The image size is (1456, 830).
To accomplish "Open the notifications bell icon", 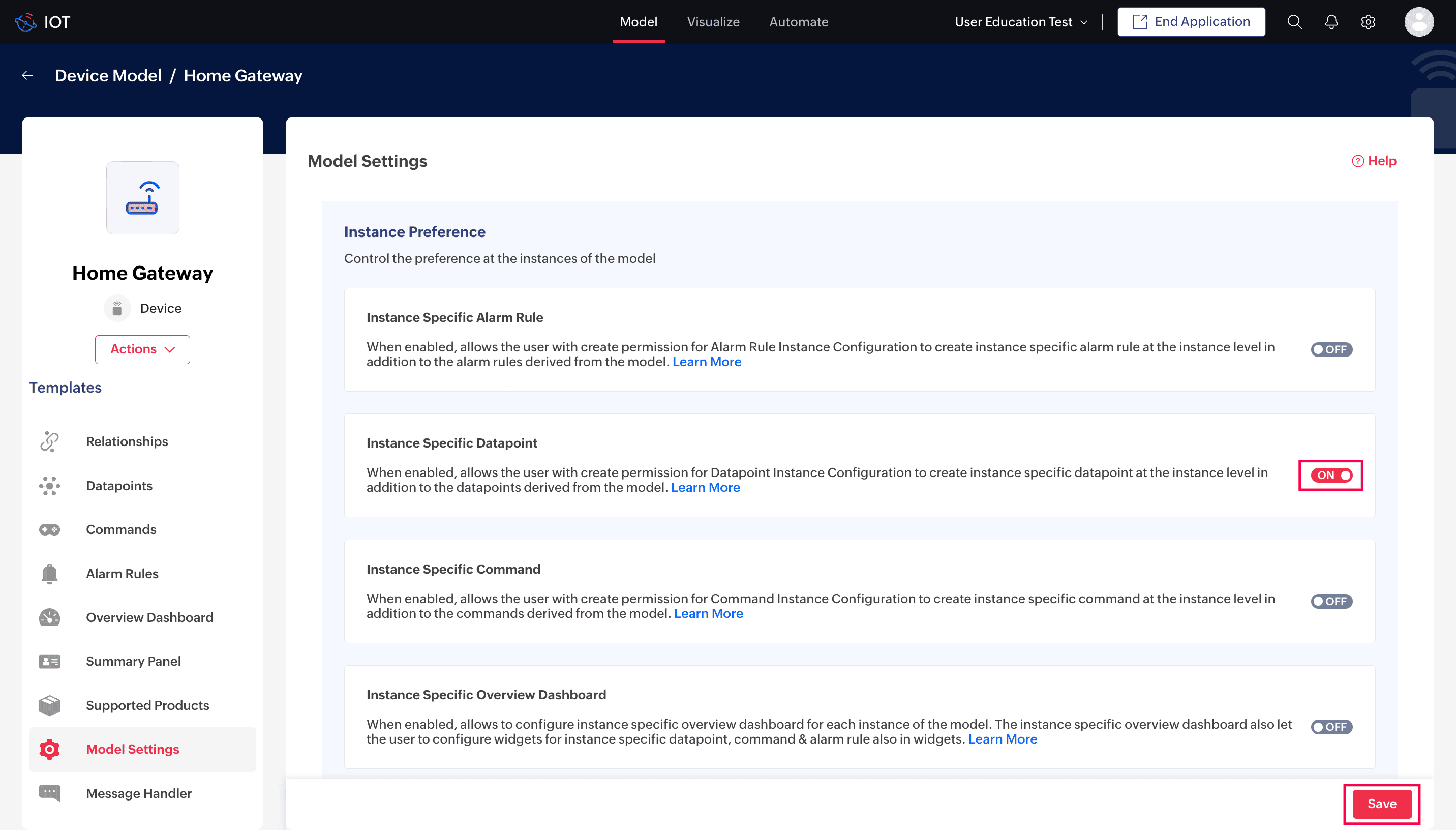I will click(1331, 22).
